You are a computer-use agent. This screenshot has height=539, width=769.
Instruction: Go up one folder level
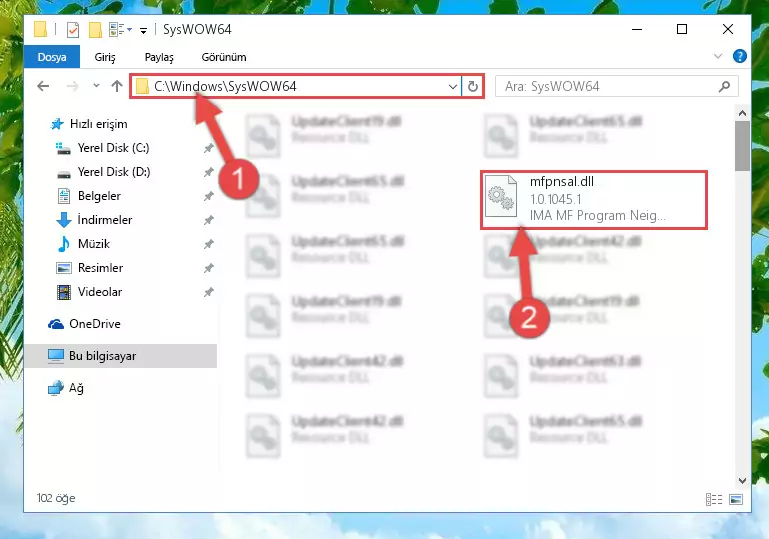pyautogui.click(x=117, y=86)
